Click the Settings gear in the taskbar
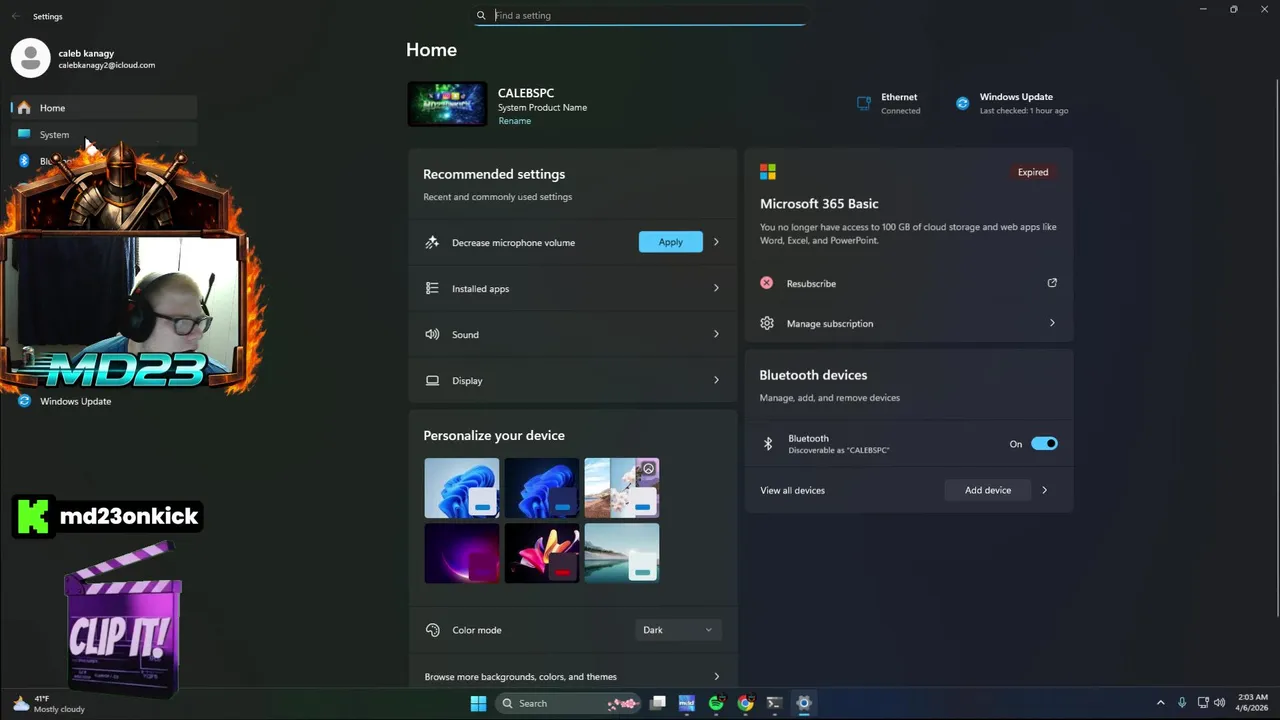1280x720 pixels. coord(803,703)
